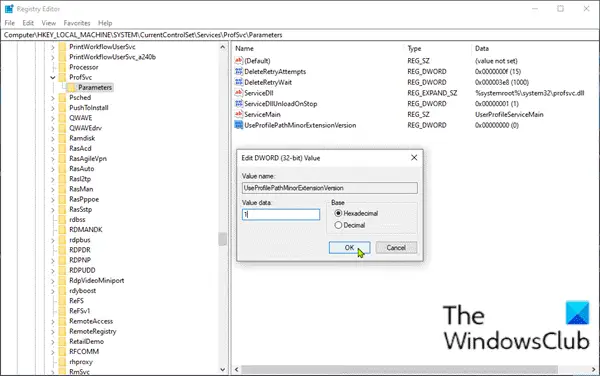Open the File menu
Screen dimensions: 600x376
[10, 23]
